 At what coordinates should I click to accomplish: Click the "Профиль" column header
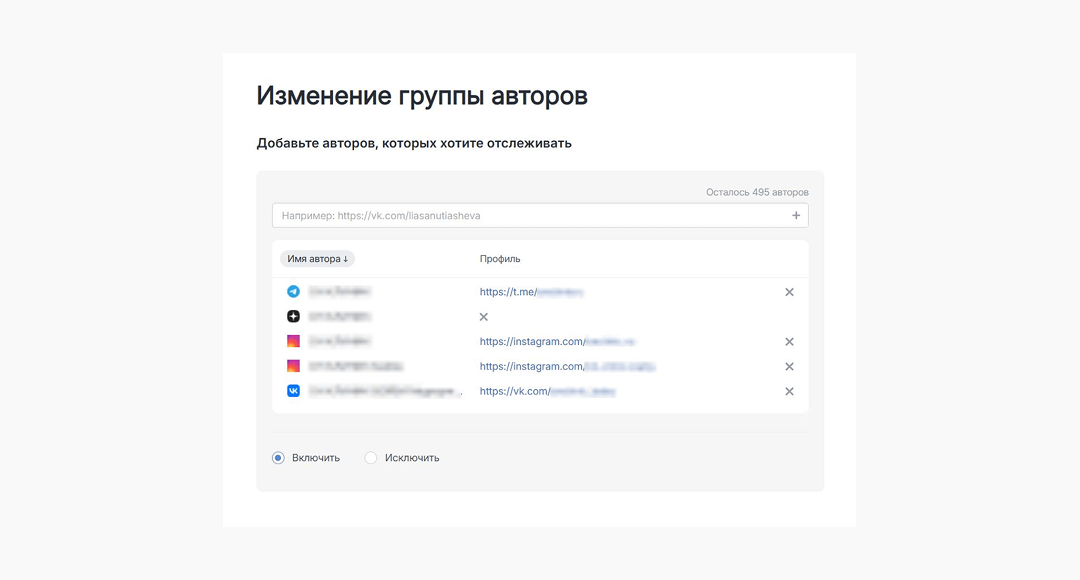pyautogui.click(x=500, y=259)
